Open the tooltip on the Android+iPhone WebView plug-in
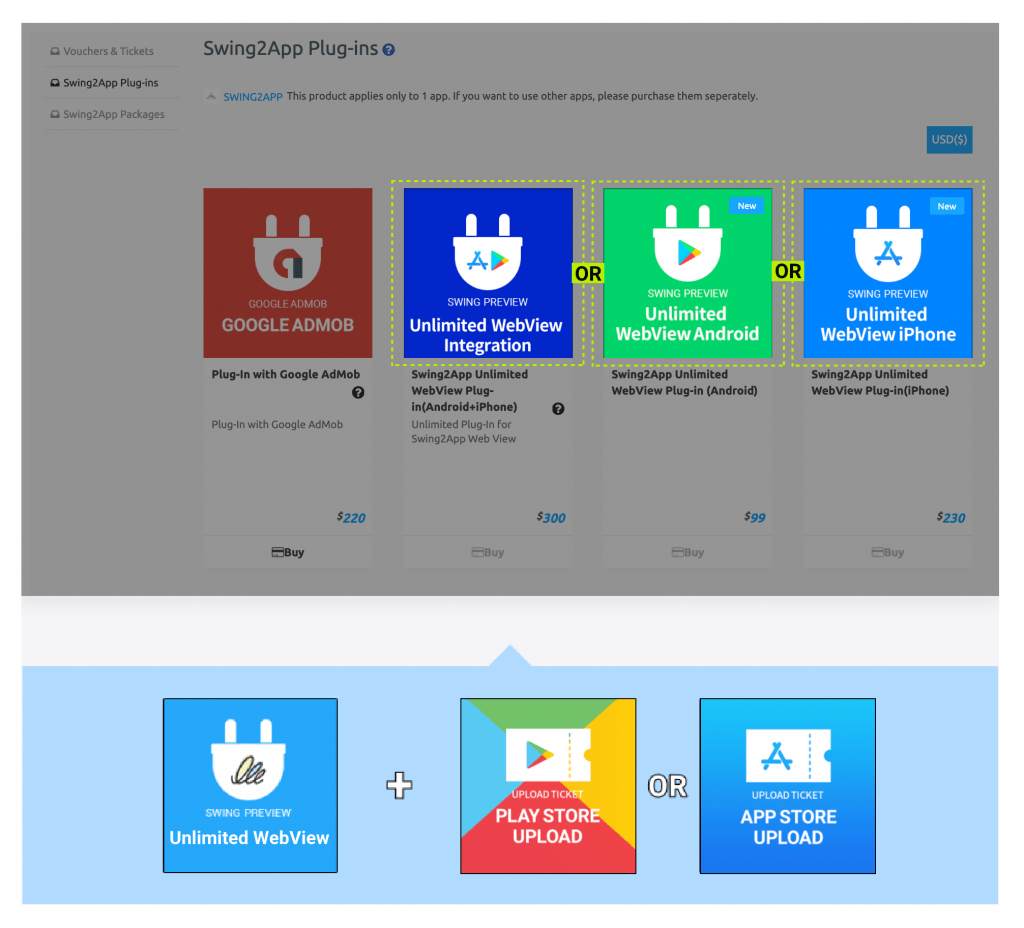Viewport: 1024px width, 928px height. coord(558,409)
